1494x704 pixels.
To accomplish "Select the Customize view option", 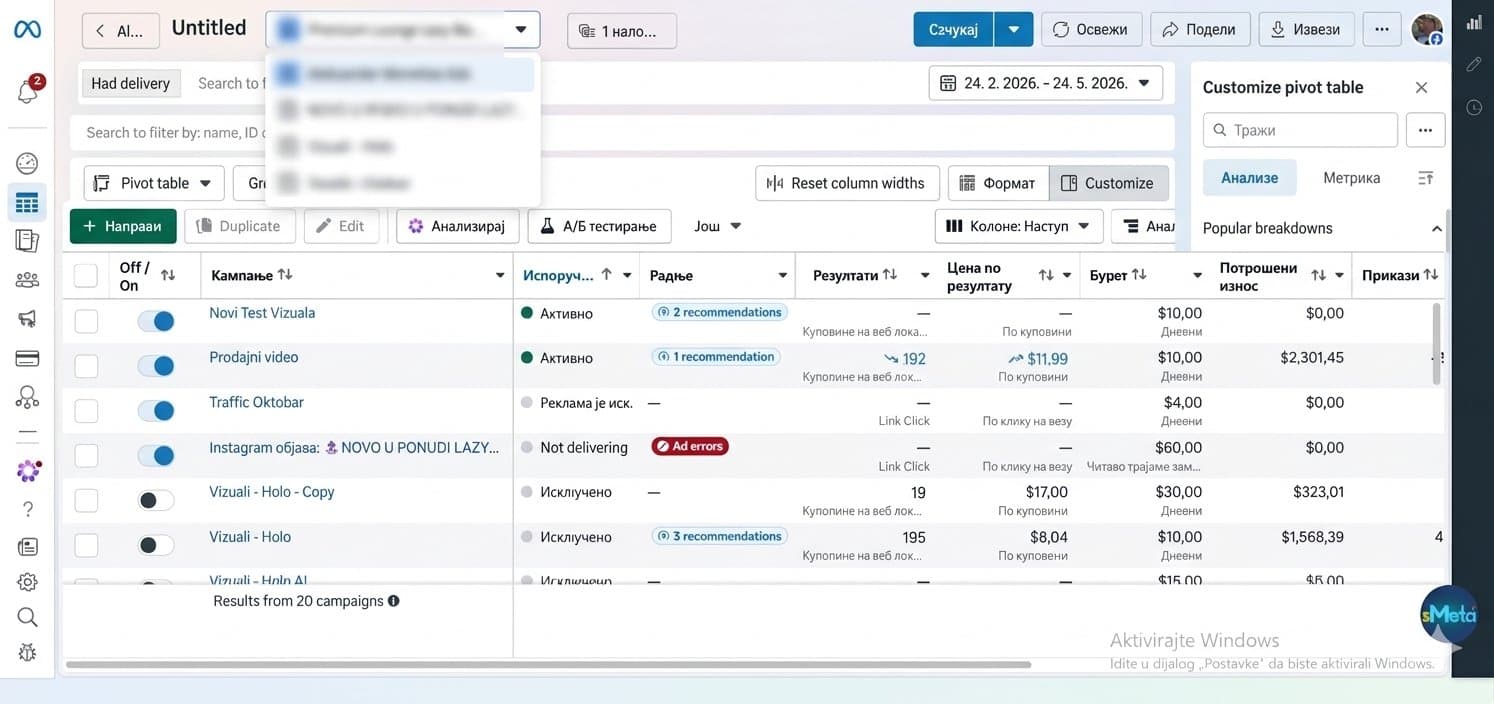I will tap(1108, 183).
